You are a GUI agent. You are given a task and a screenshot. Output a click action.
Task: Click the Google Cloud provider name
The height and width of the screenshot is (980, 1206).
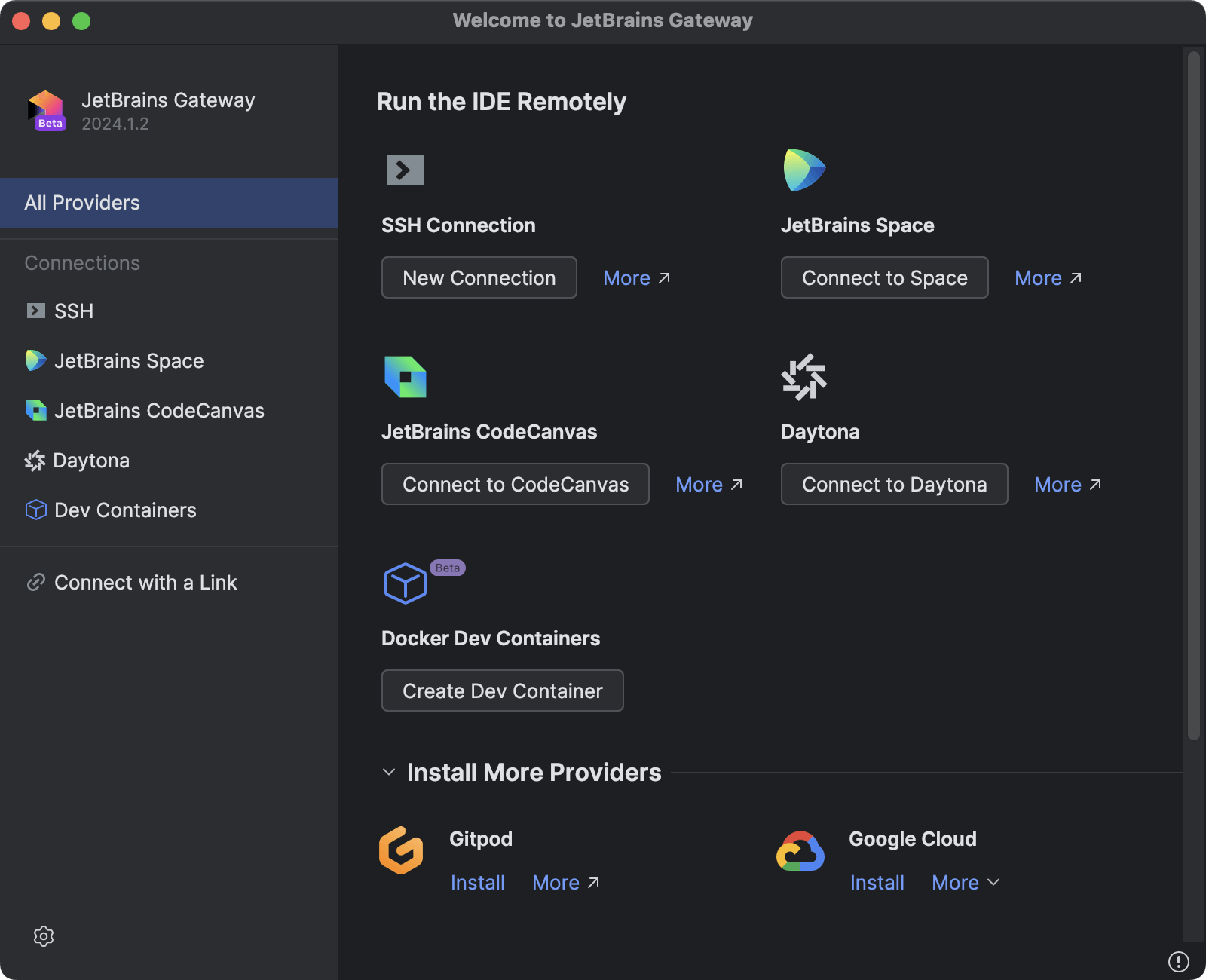point(913,839)
